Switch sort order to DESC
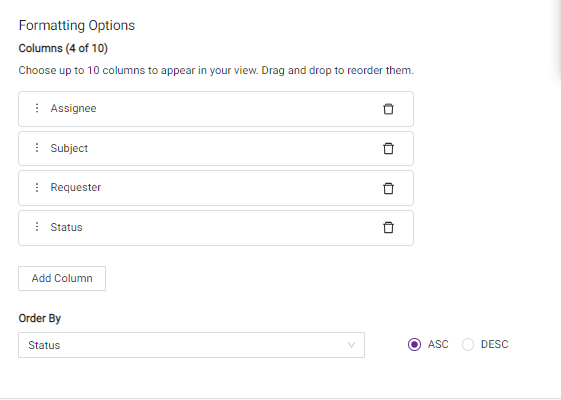This screenshot has width=561, height=400. click(x=468, y=345)
